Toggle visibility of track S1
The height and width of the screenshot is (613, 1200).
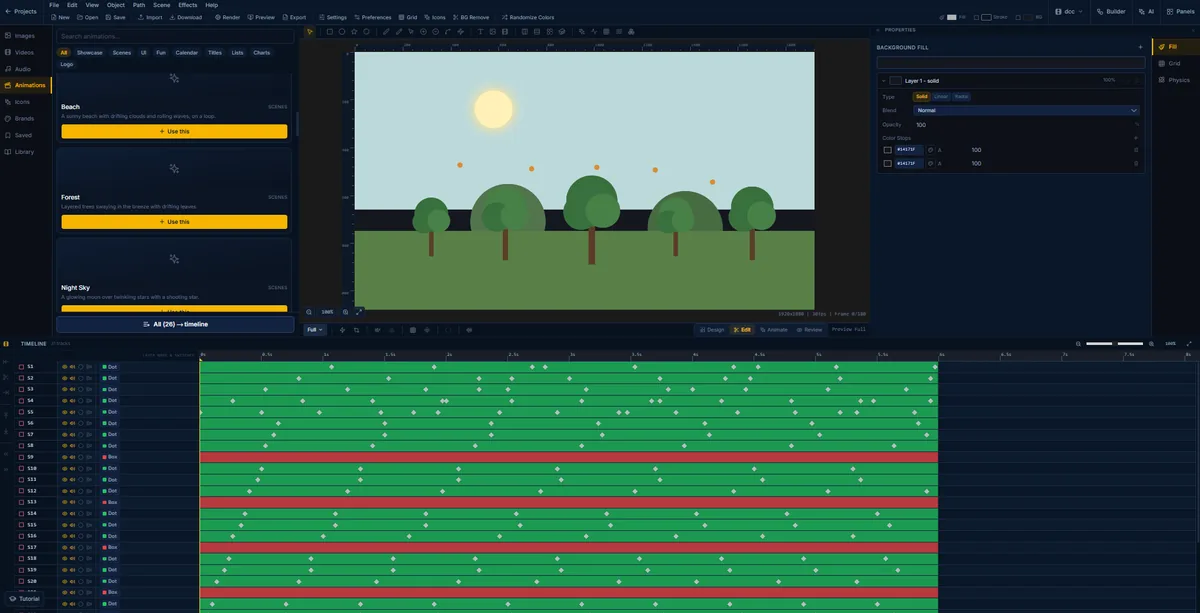(x=65, y=367)
